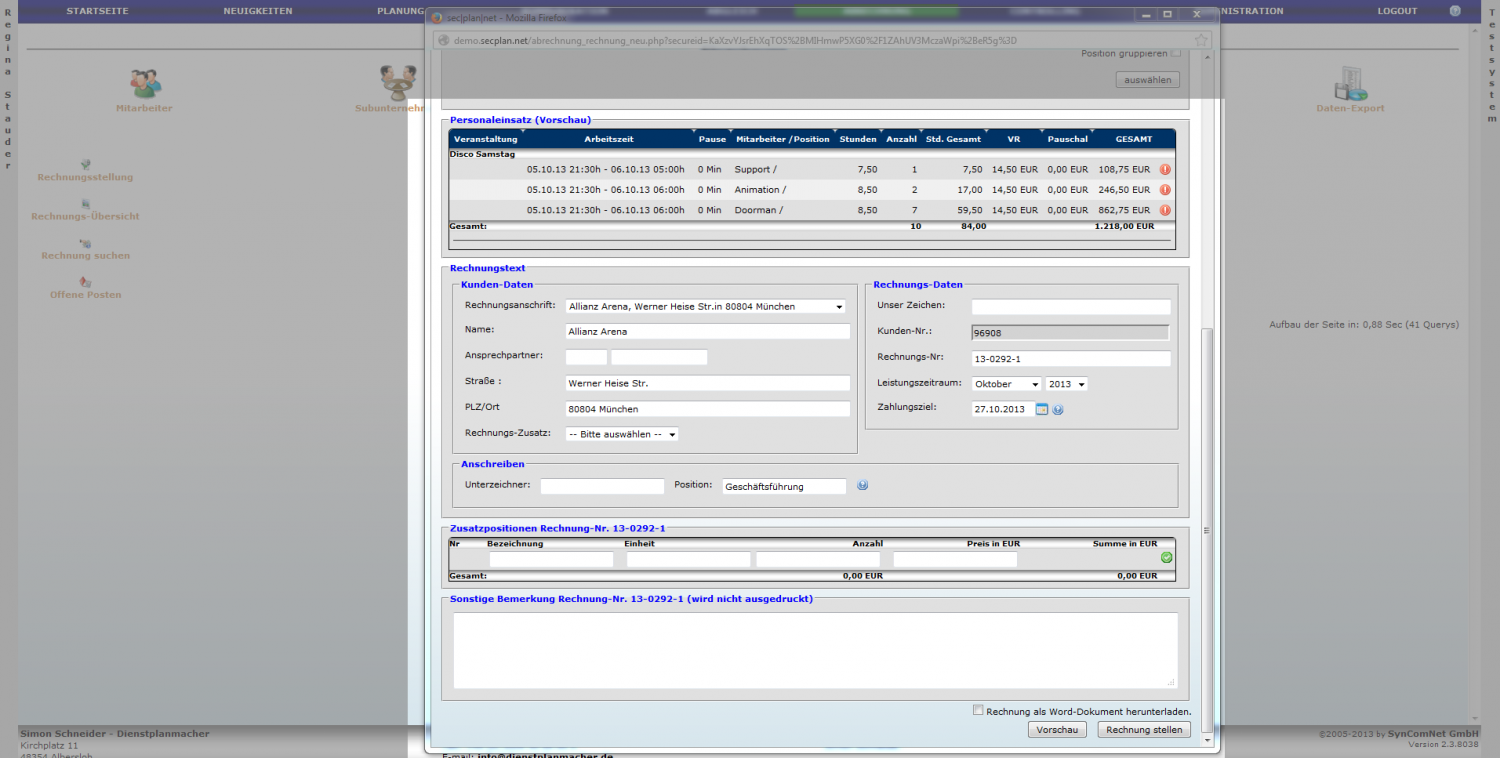Open the Rechnungs-Zusatz dropdown

tap(622, 434)
